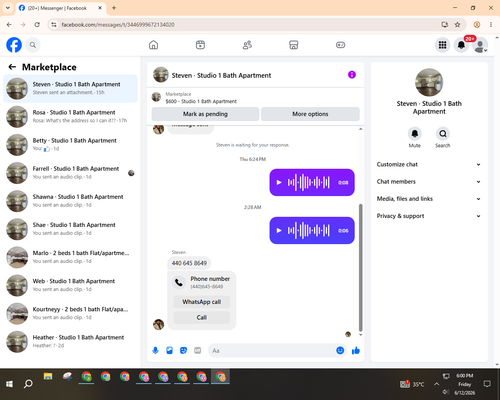The height and width of the screenshot is (400, 500).
Task: Open a new browser tab
Action: point(114,8)
